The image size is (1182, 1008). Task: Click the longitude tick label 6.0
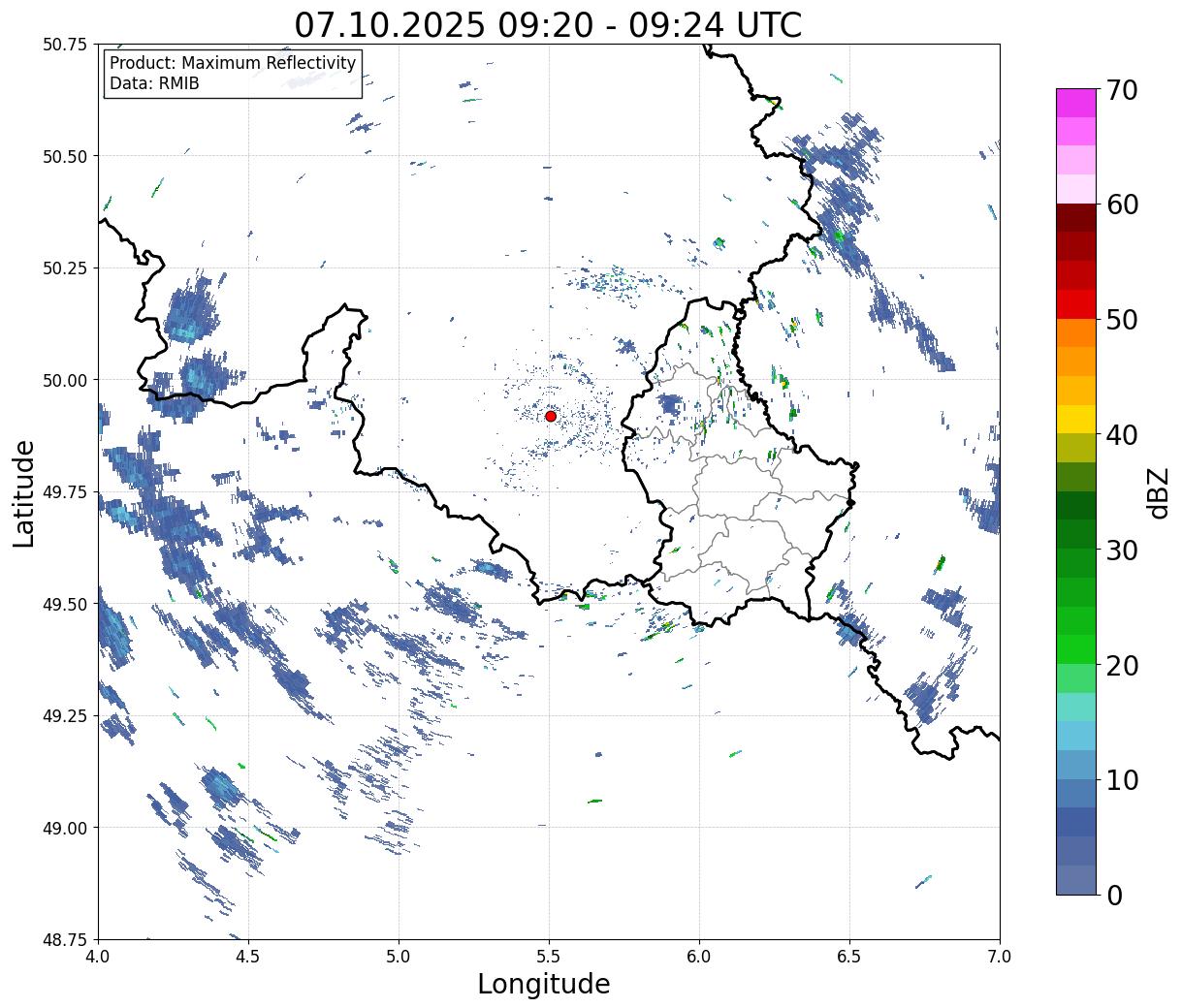pos(699,956)
